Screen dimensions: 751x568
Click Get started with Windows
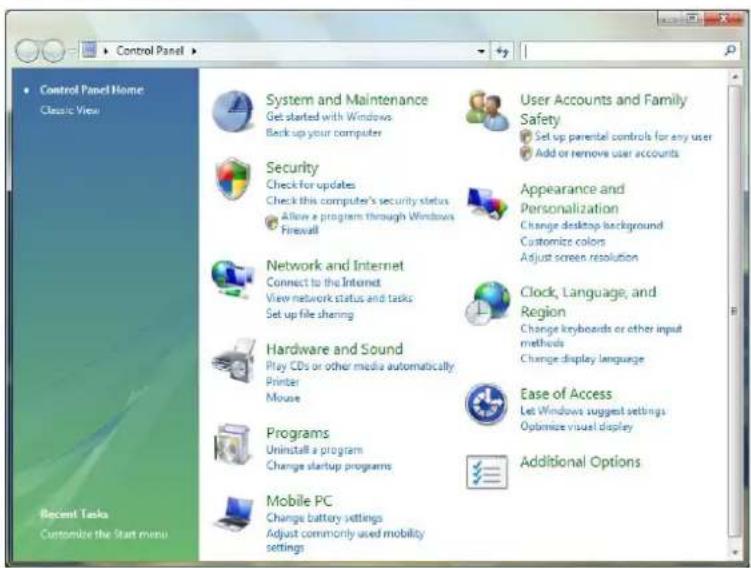coord(329,116)
